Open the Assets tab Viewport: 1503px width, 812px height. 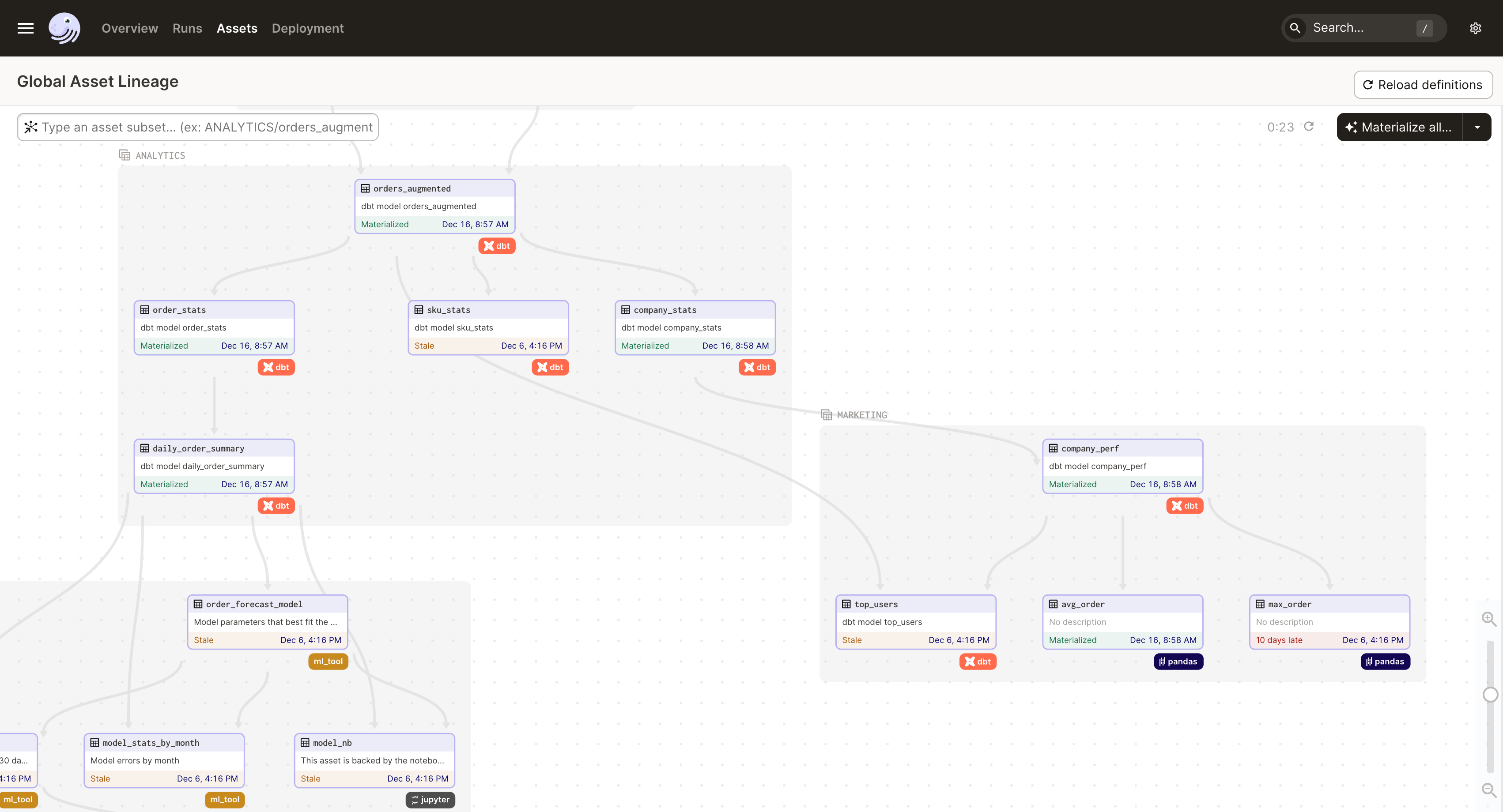point(237,28)
